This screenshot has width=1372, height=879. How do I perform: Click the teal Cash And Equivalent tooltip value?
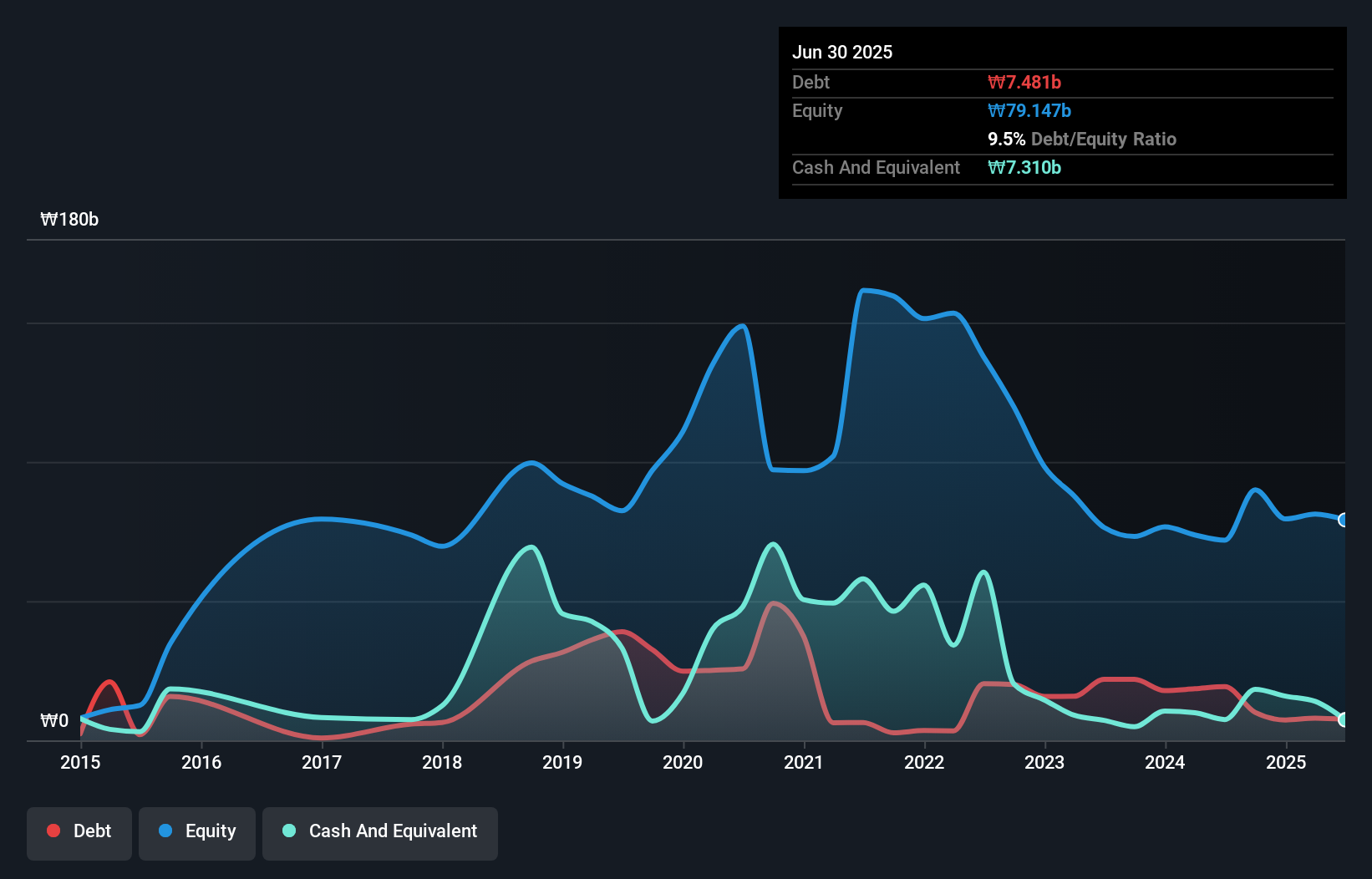1024,167
